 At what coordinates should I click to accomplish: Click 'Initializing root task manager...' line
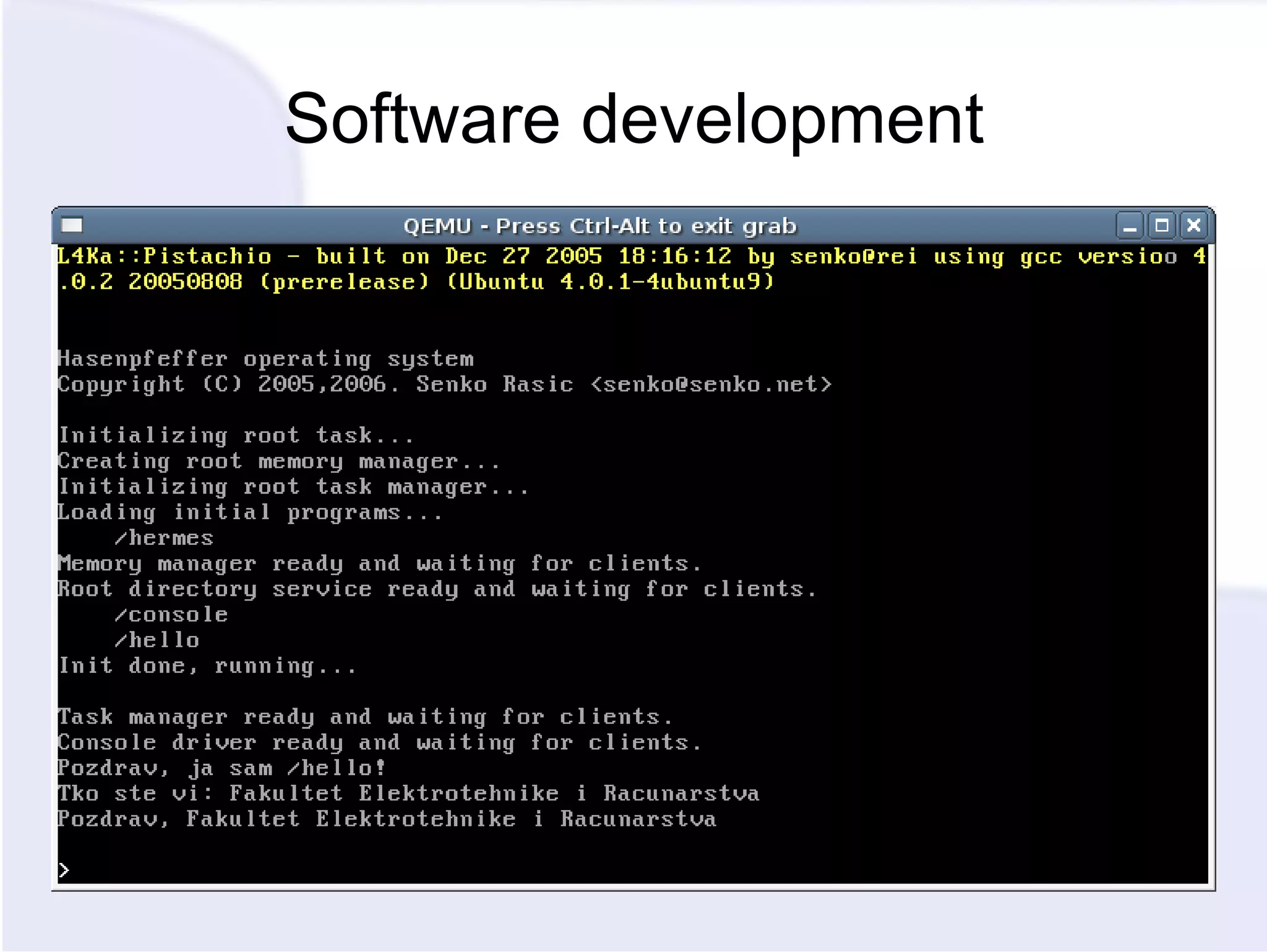coord(293,487)
